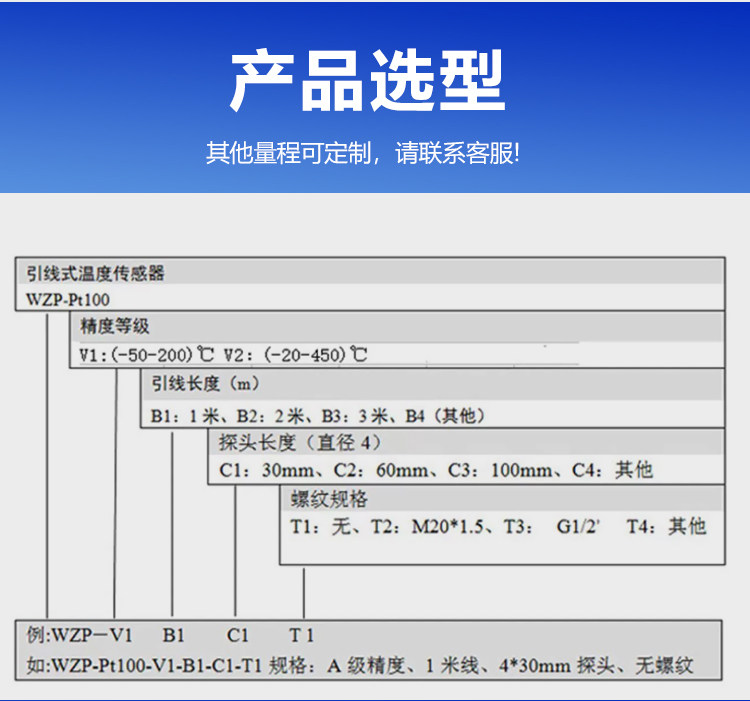Click the C1: 30mm option text
The image size is (750, 701).
[x=266, y=471]
